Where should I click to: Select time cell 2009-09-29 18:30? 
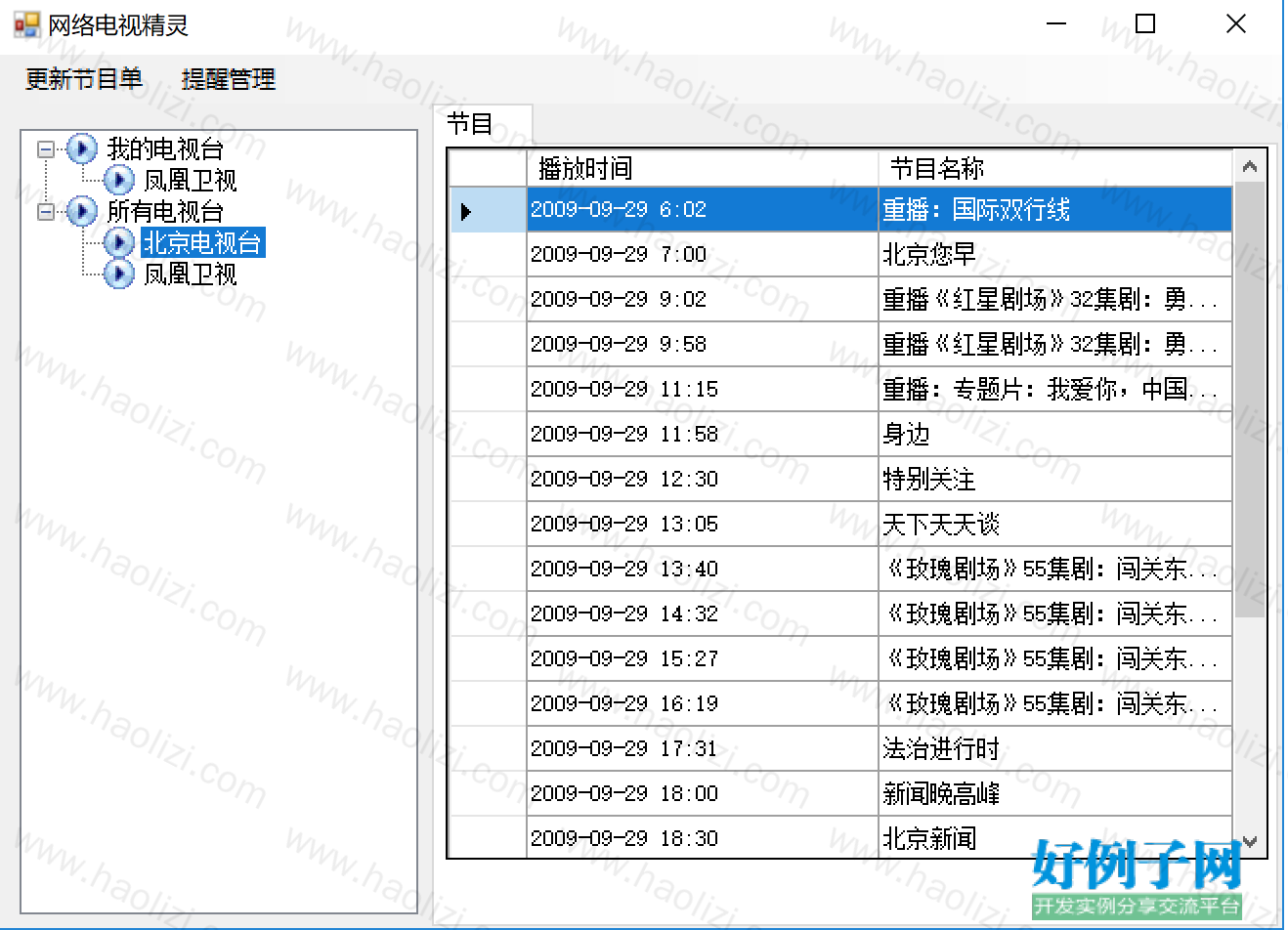click(703, 837)
